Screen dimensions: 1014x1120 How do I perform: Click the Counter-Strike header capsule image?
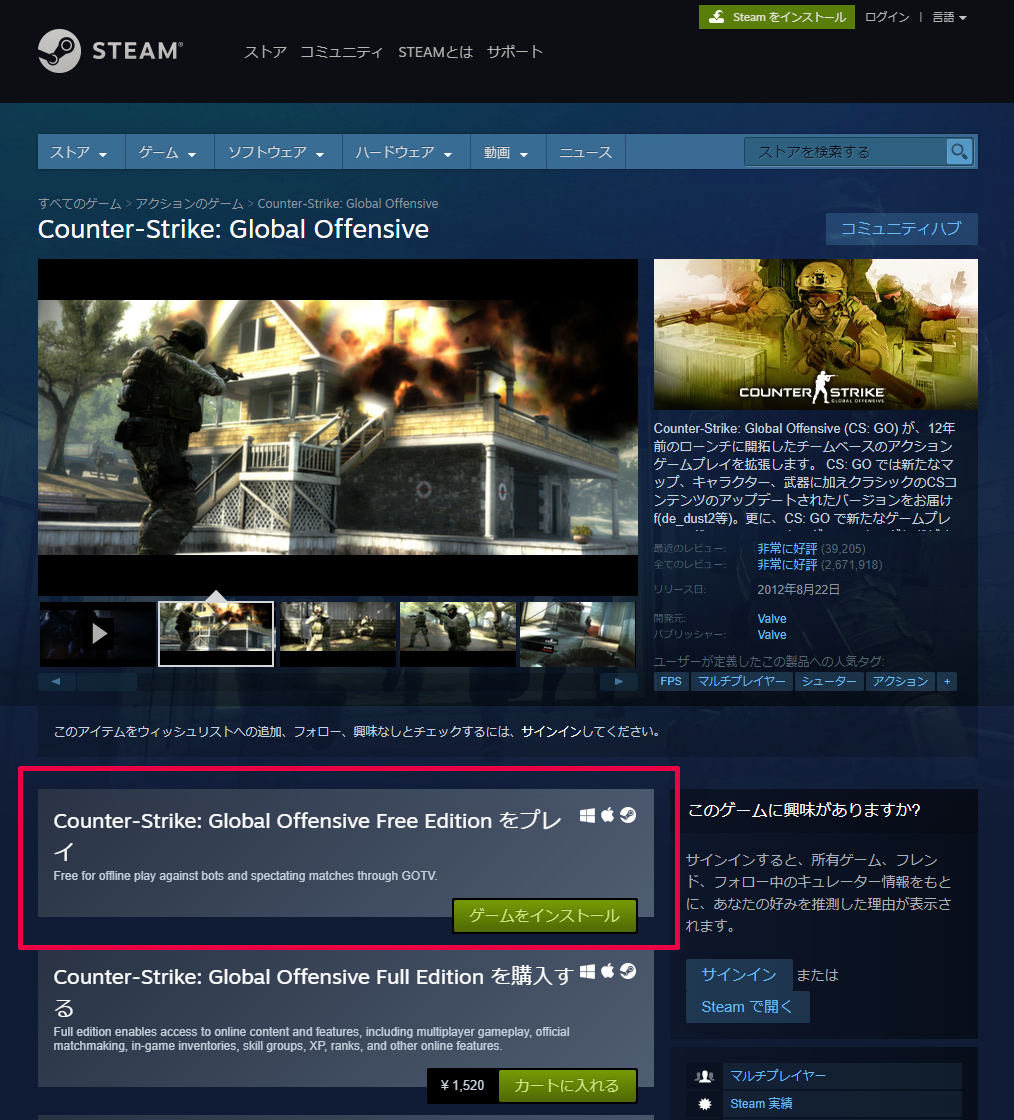[815, 334]
